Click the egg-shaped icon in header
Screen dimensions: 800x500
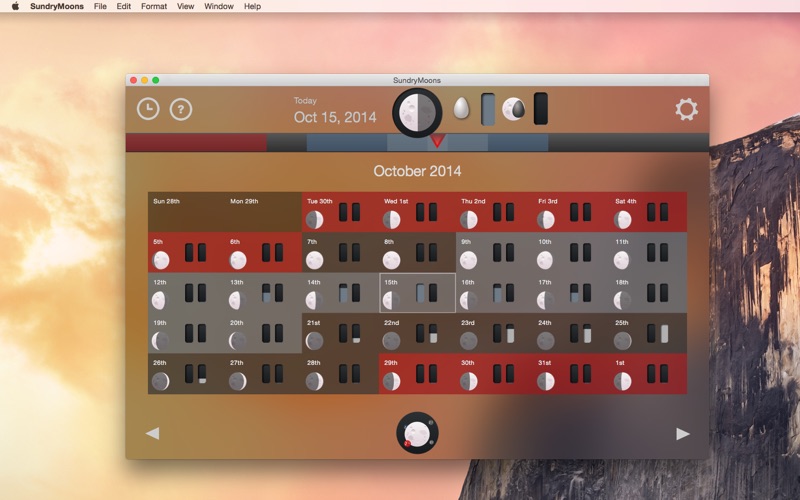(461, 109)
